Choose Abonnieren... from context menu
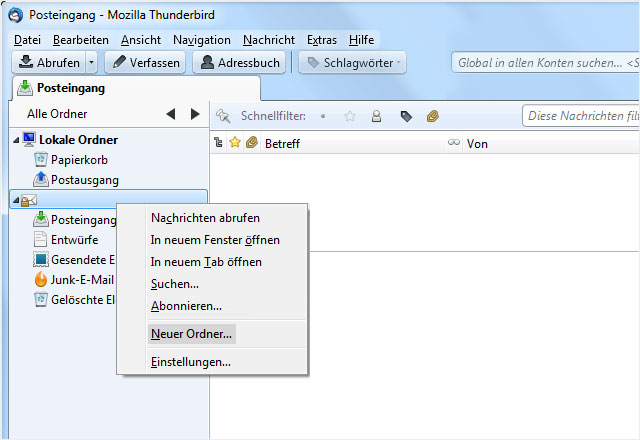Viewport: 640px width, 440px height. pyautogui.click(x=186, y=306)
